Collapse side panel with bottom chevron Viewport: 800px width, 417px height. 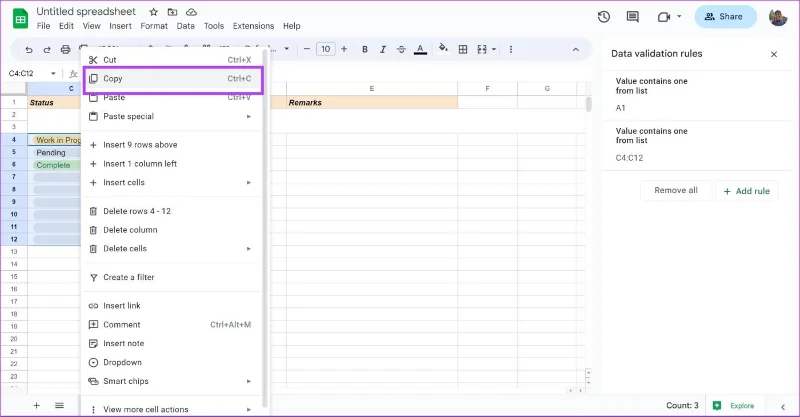pyautogui.click(x=783, y=407)
